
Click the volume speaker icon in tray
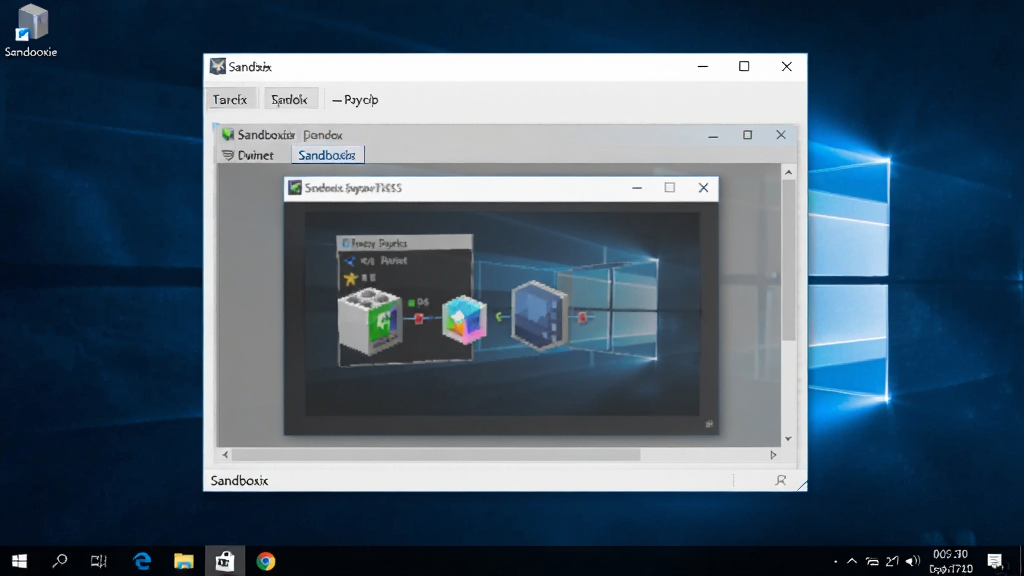point(913,561)
